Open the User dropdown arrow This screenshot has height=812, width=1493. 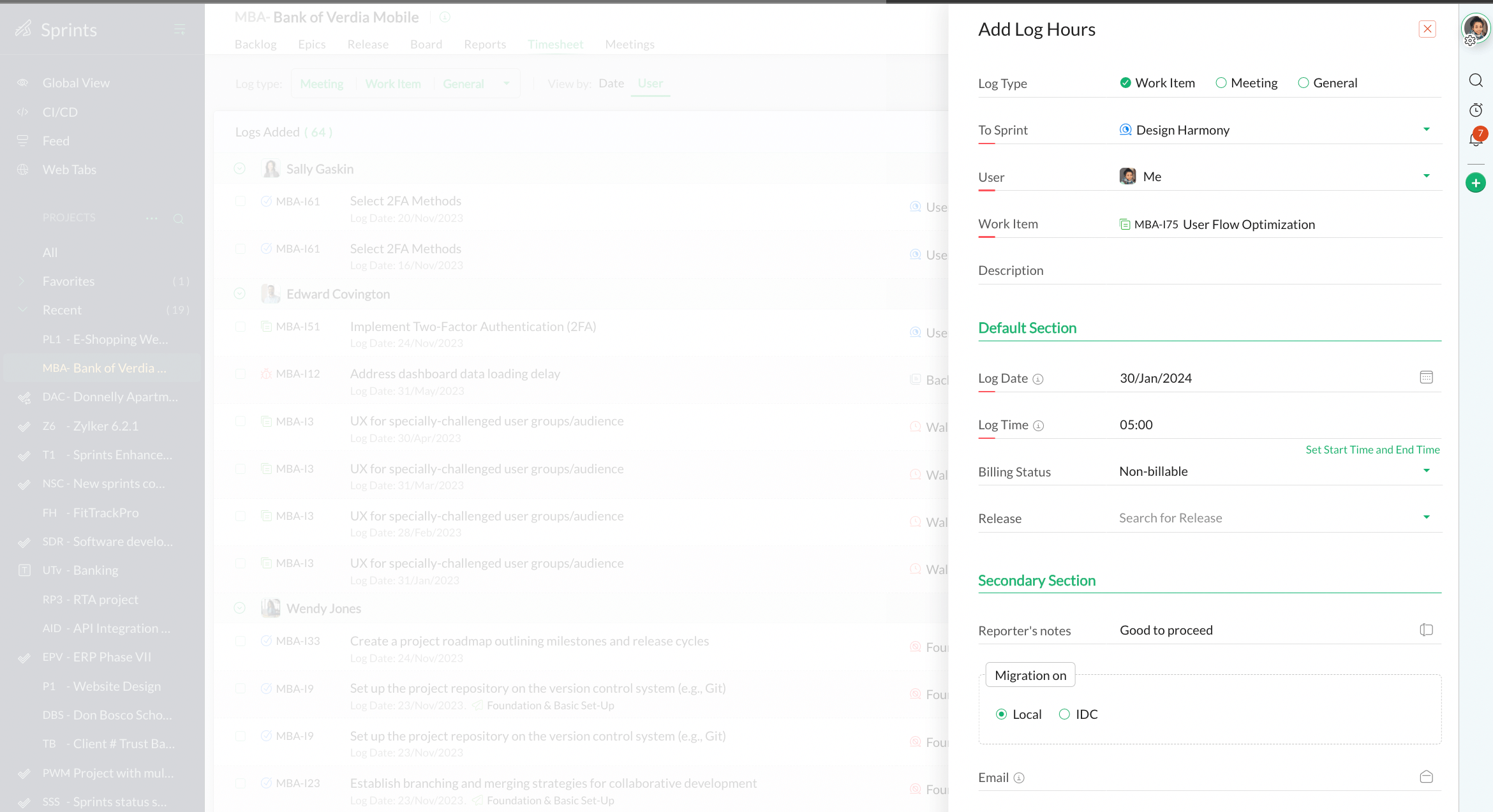[x=1427, y=176]
